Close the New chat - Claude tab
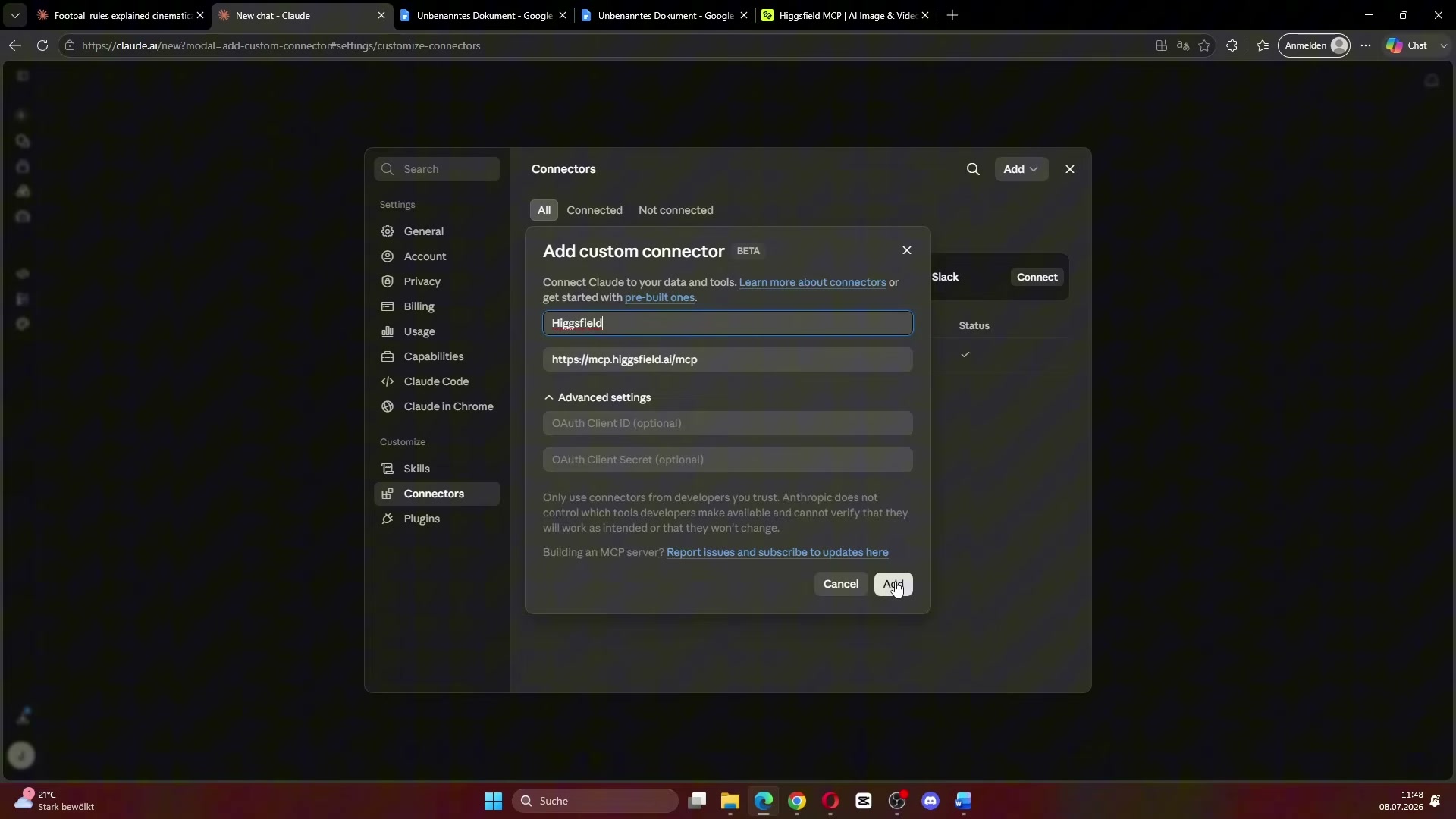The image size is (1456, 819). [x=381, y=15]
